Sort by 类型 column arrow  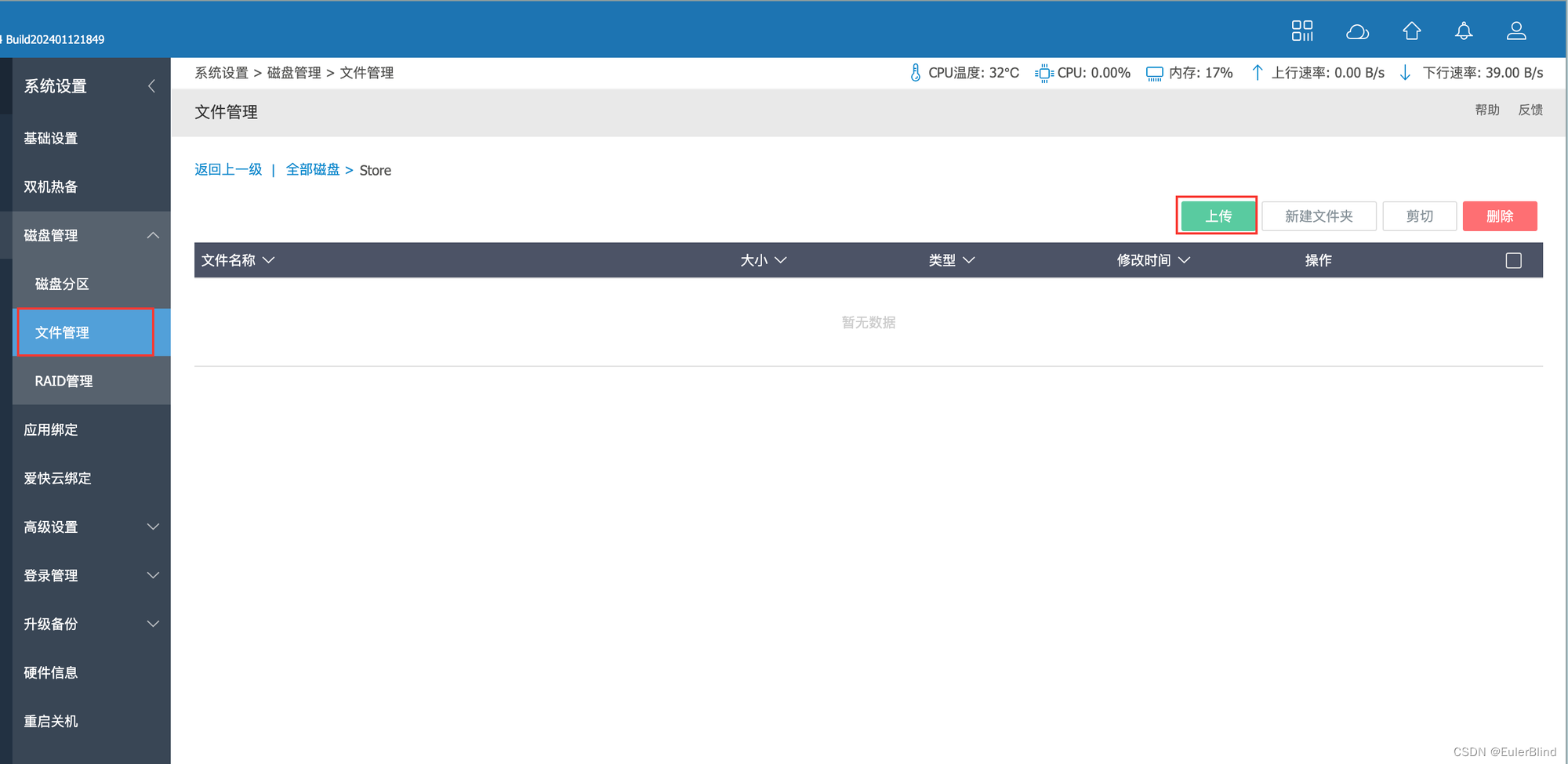tap(969, 260)
